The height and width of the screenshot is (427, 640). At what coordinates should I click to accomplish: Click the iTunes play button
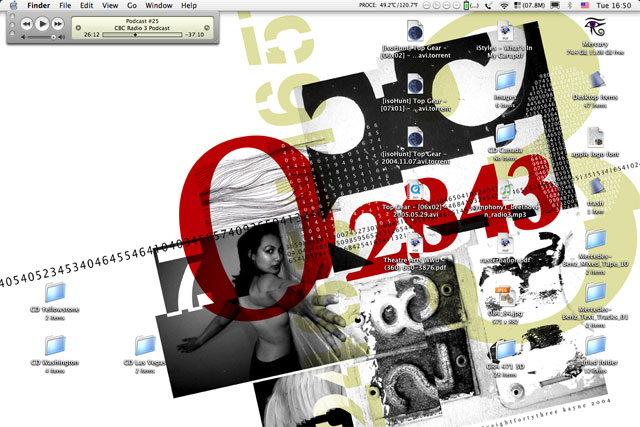[42, 24]
